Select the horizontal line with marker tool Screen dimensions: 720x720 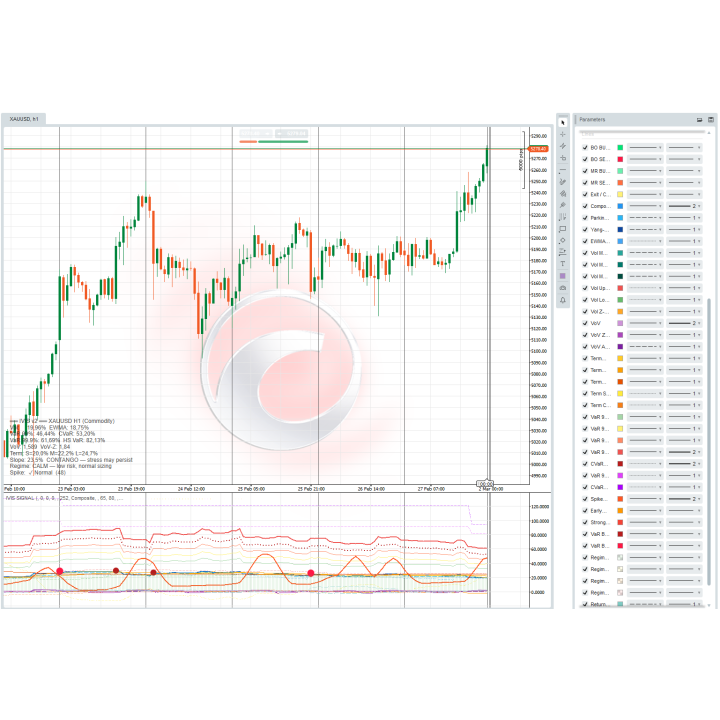point(562,158)
